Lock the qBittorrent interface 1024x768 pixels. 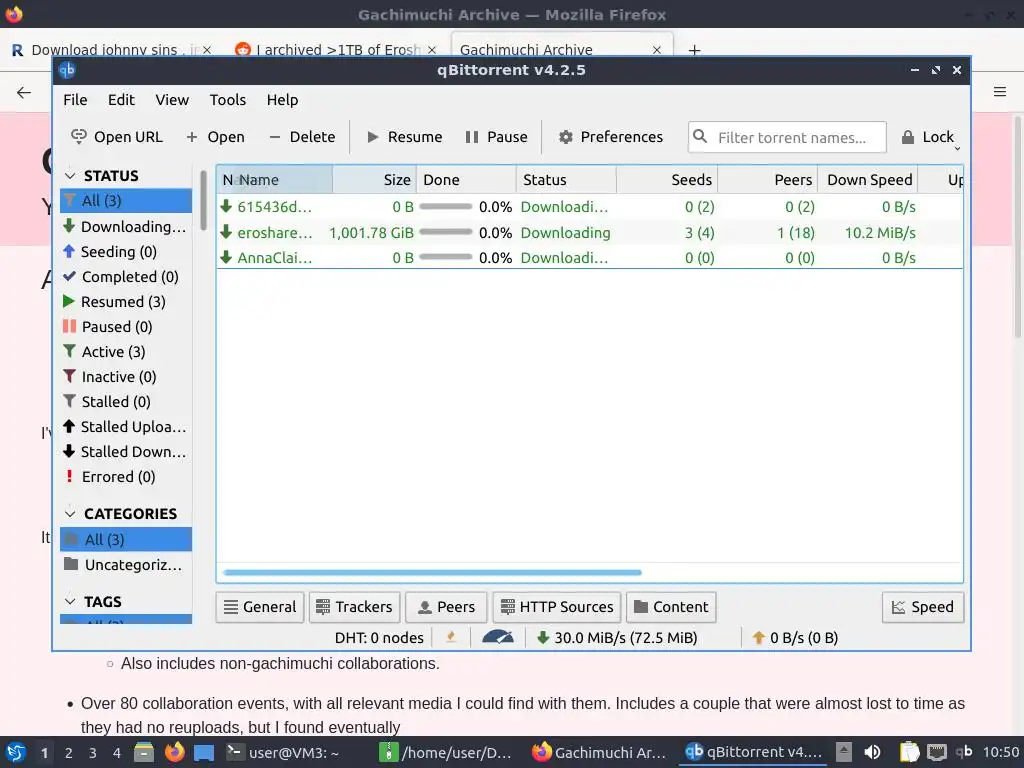click(x=927, y=137)
